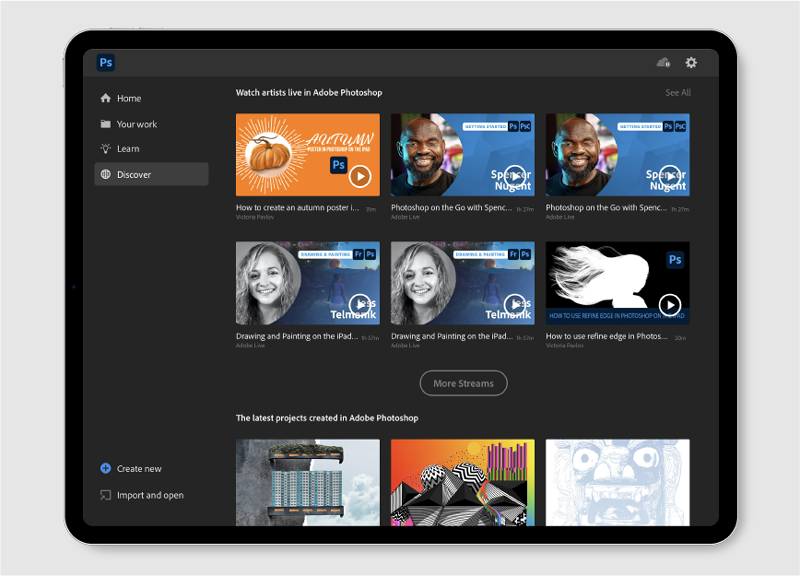The image size is (800, 576).
Task: Select the Discover sidebar item
Action: [x=151, y=174]
